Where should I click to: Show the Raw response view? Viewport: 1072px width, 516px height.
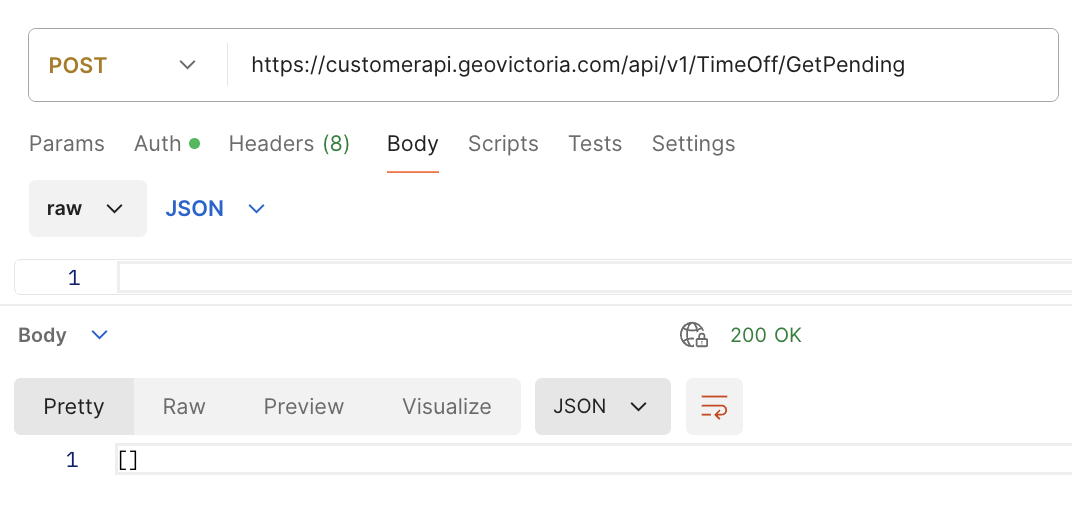pyautogui.click(x=184, y=406)
